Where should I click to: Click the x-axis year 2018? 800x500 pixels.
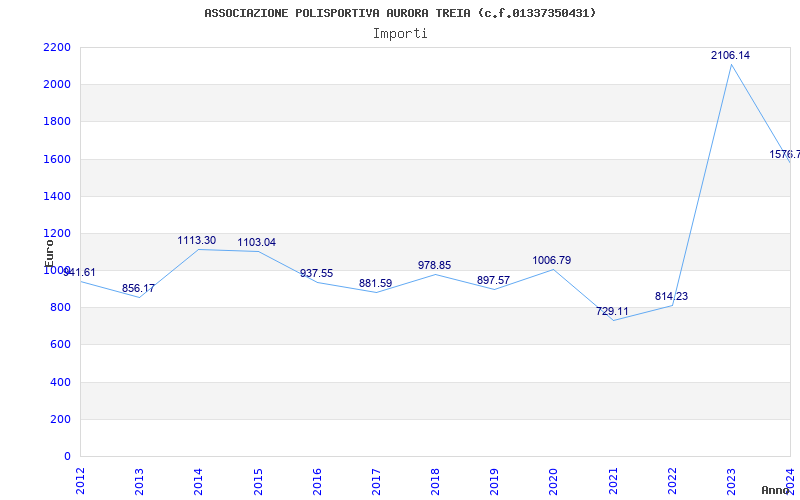click(x=435, y=482)
